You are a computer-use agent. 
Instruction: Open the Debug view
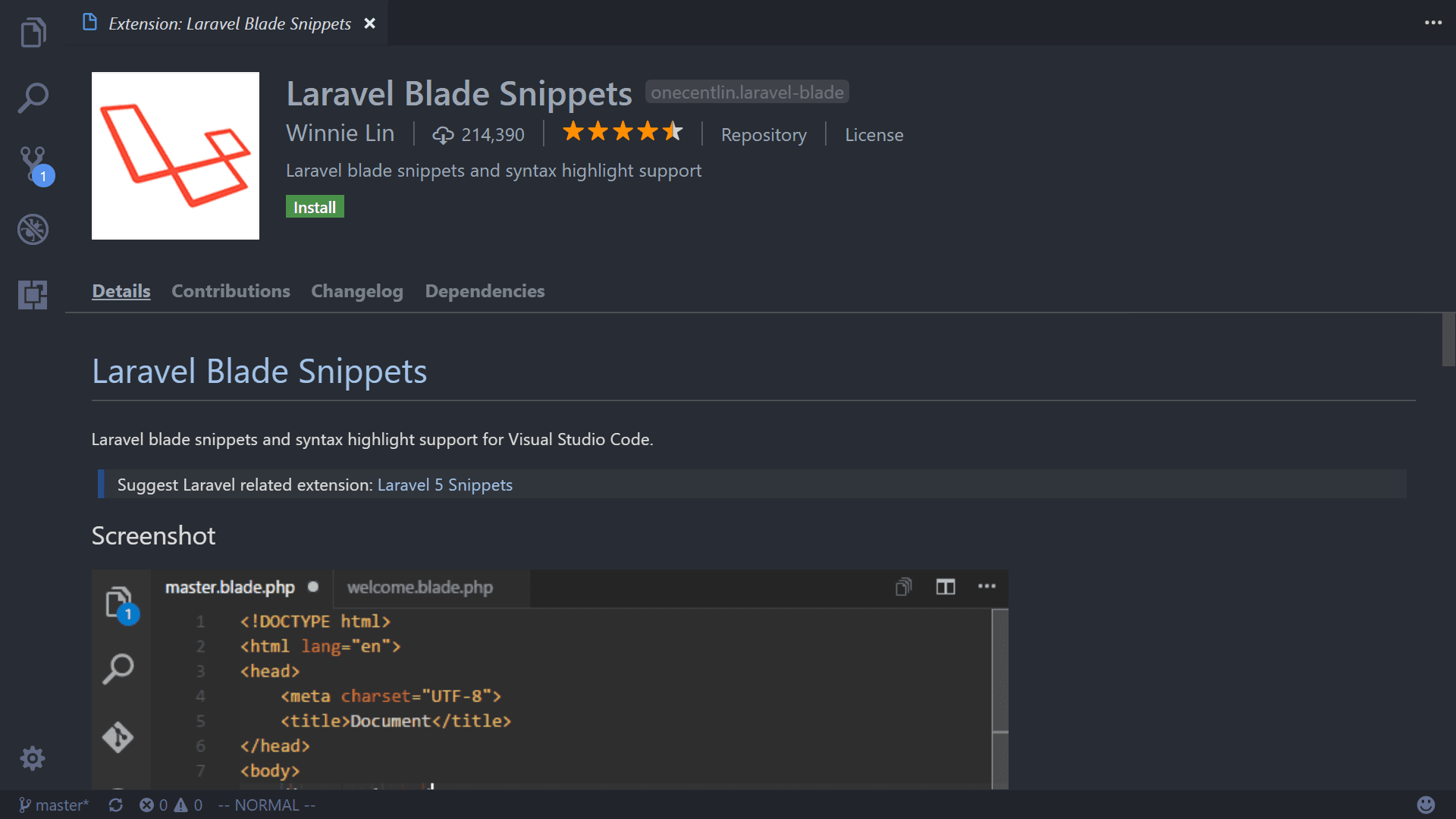tap(33, 229)
